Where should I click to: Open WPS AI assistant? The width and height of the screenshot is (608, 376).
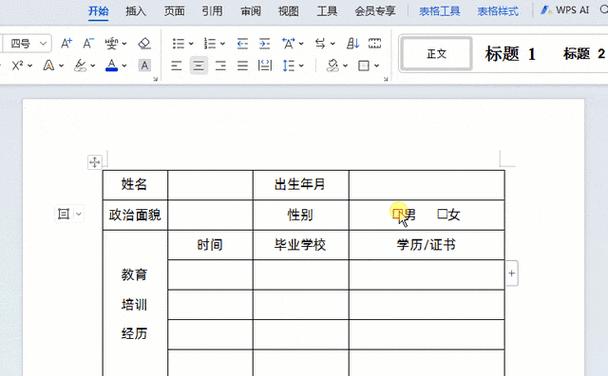(x=565, y=10)
